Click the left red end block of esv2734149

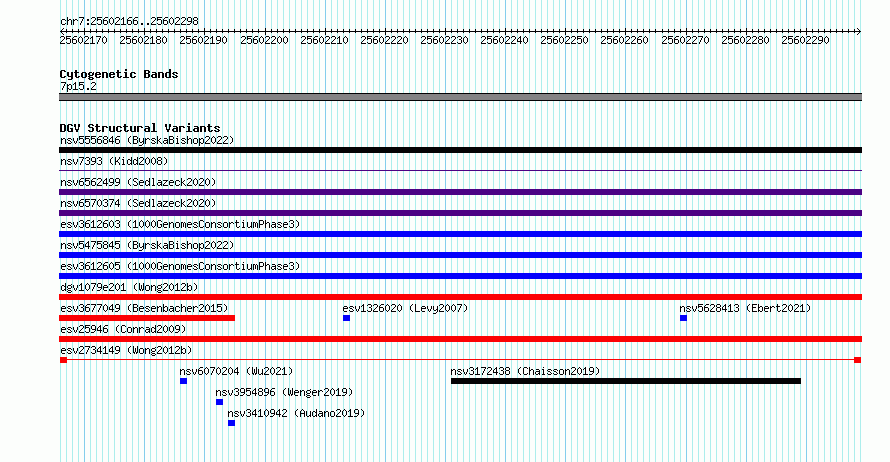[64, 360]
